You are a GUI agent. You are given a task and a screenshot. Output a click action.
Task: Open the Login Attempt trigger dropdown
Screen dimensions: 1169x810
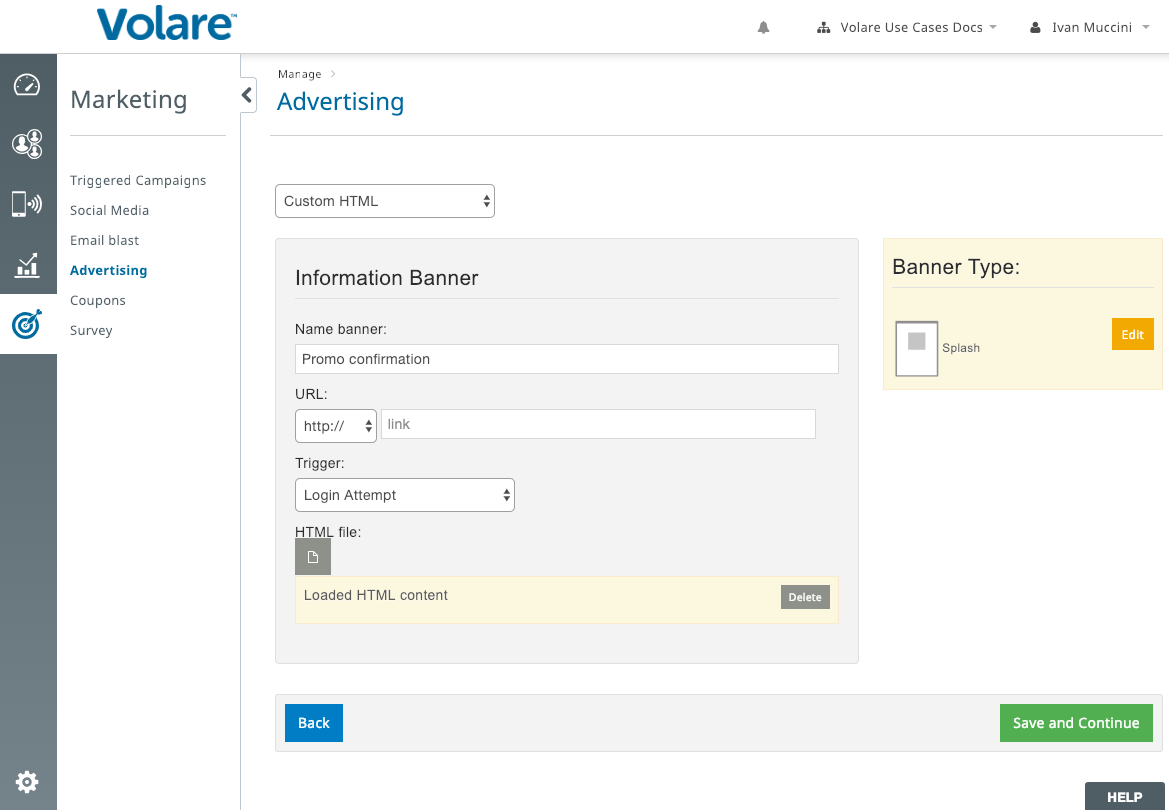tap(405, 495)
